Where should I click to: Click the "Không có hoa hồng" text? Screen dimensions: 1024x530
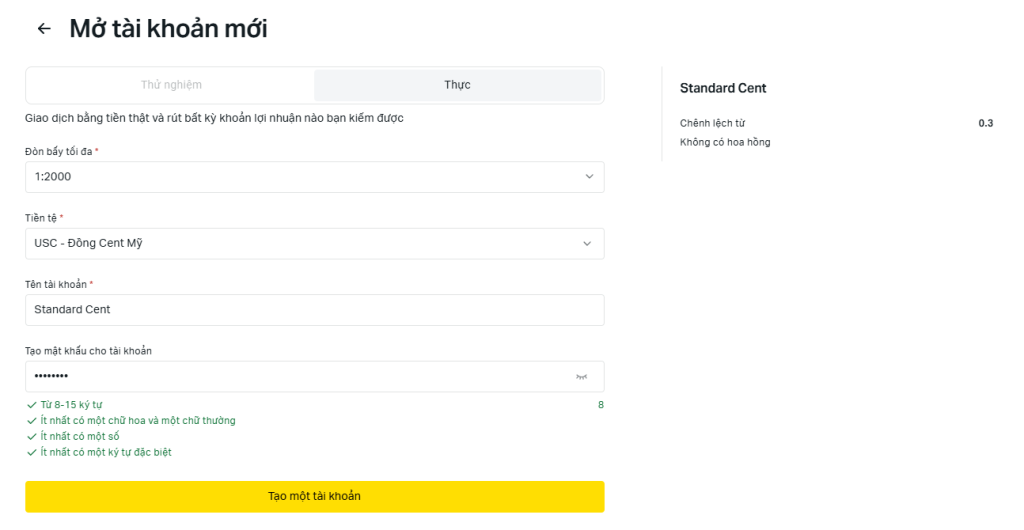[725, 142]
